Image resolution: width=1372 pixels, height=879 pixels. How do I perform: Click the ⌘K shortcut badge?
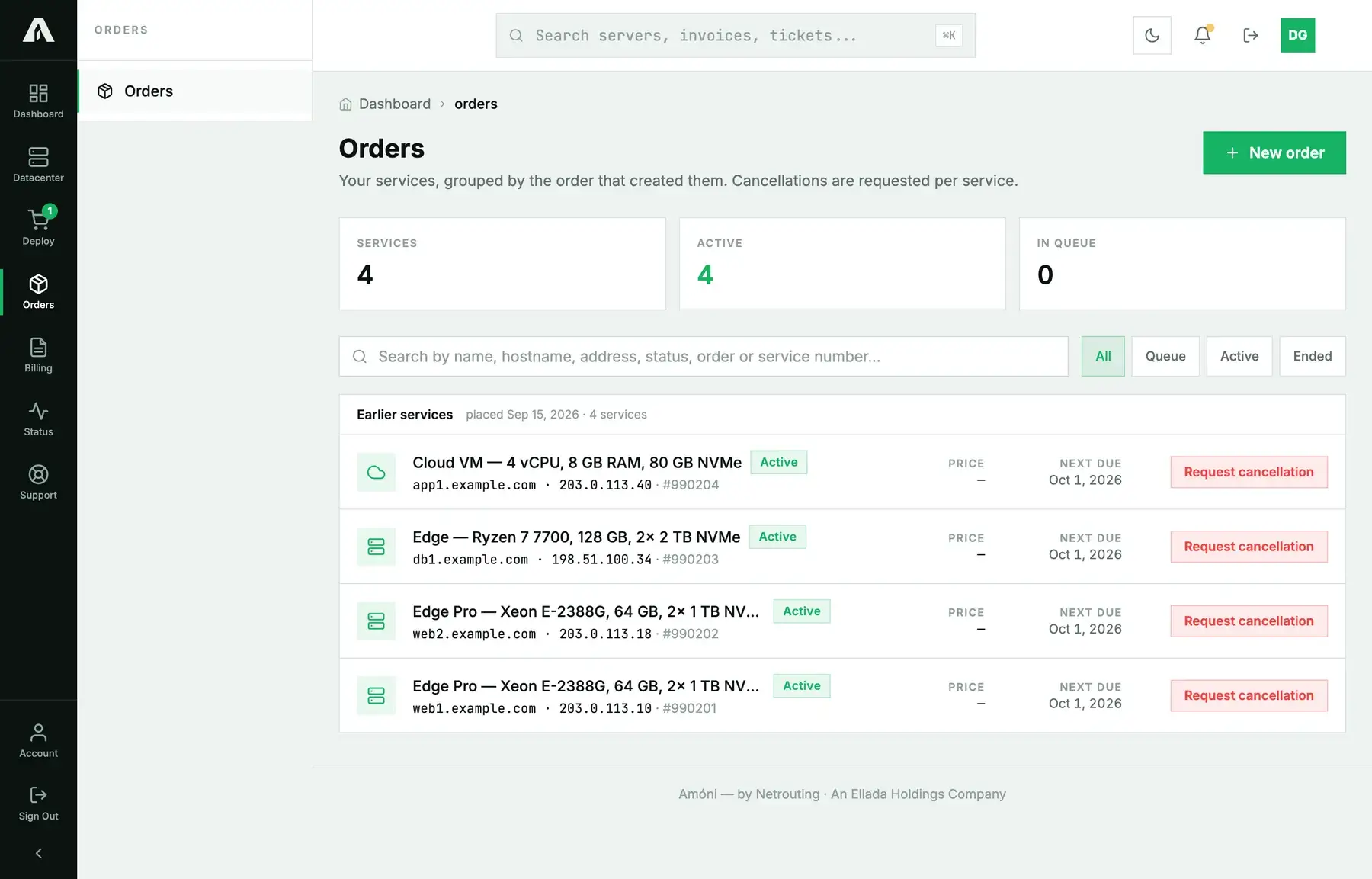[x=948, y=35]
